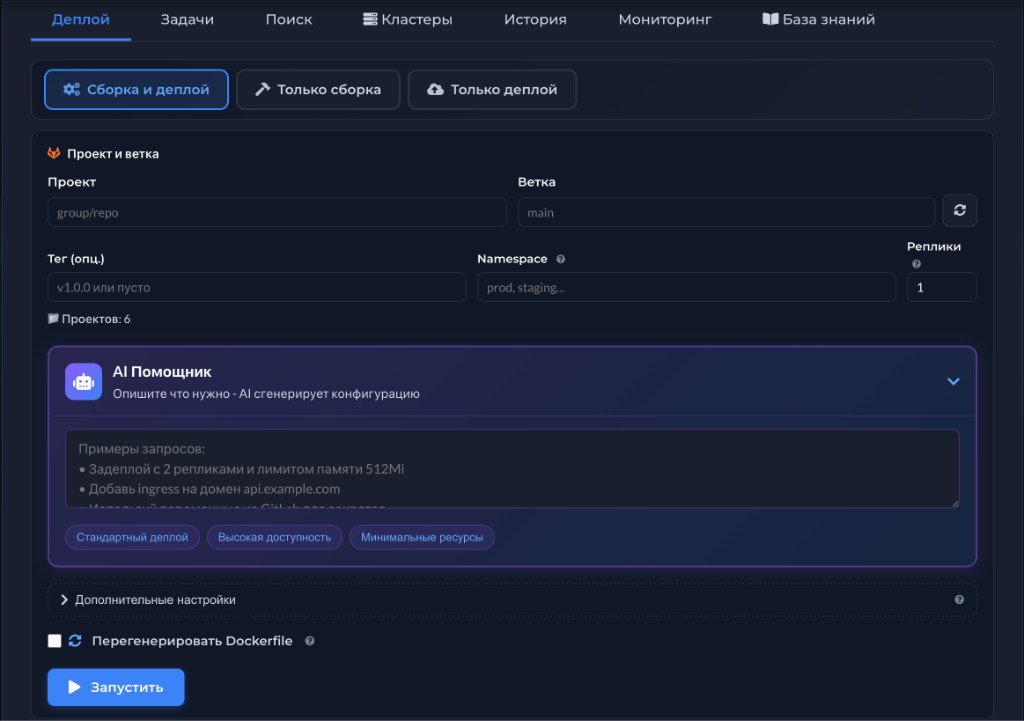This screenshot has width=1024, height=721.
Task: Click the folder icon beside Проектов: 6
Action: click(x=53, y=319)
